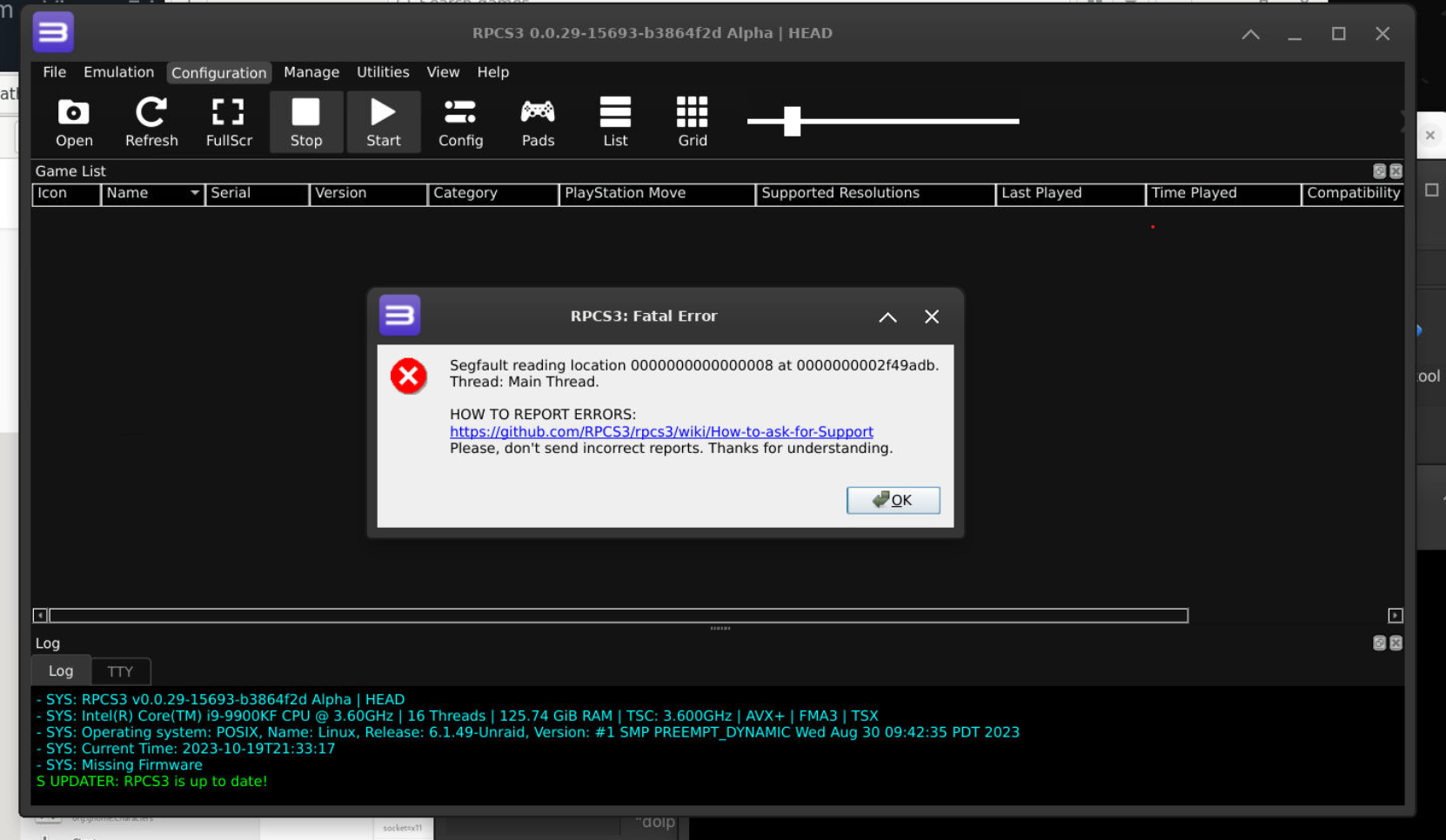Screen dimensions: 1446x840
Task: Dismiss the error dialog with OK
Action: (x=893, y=500)
